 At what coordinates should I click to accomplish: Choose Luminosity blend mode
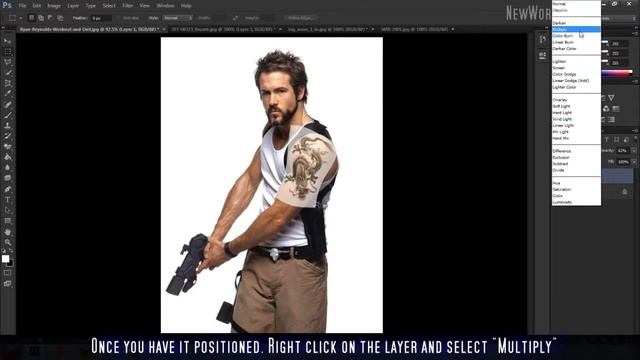[x=576, y=202]
